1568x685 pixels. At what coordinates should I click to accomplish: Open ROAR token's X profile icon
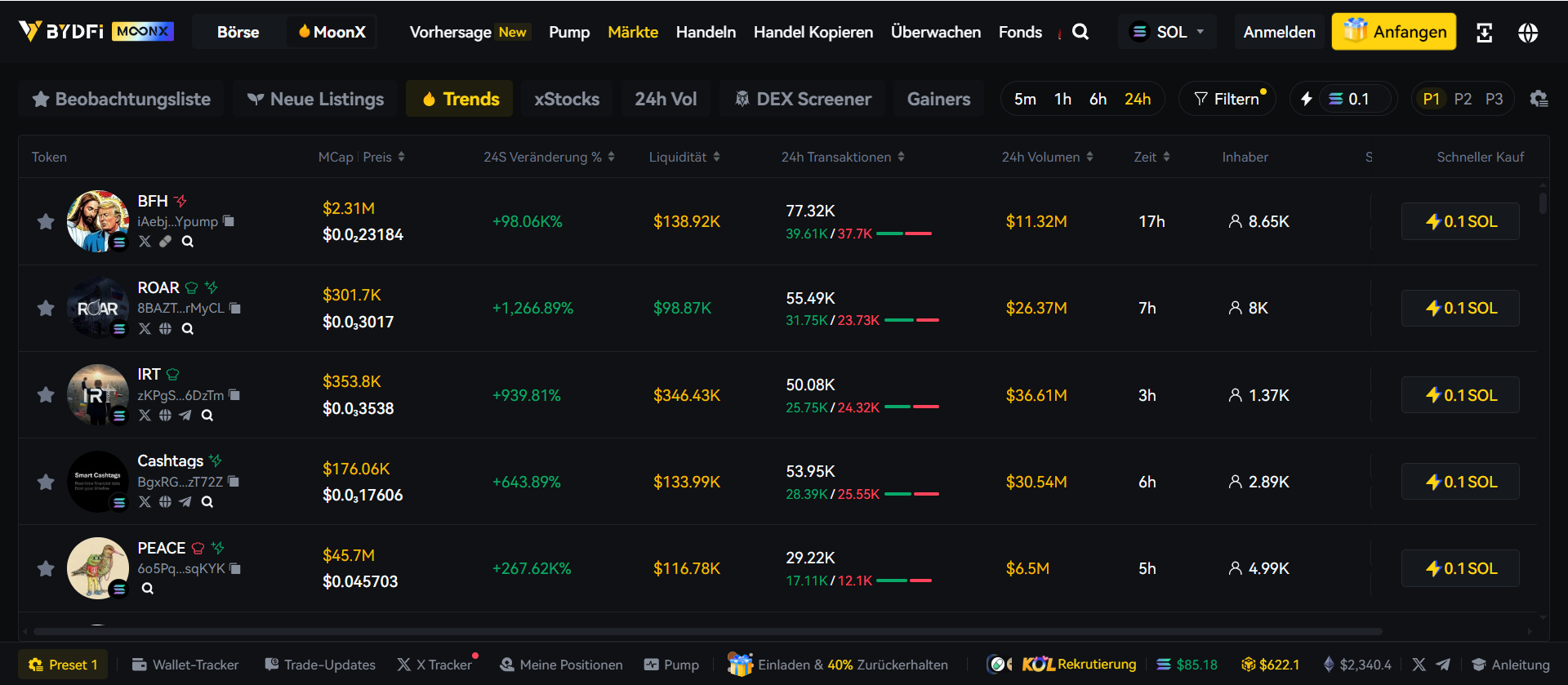tap(145, 328)
